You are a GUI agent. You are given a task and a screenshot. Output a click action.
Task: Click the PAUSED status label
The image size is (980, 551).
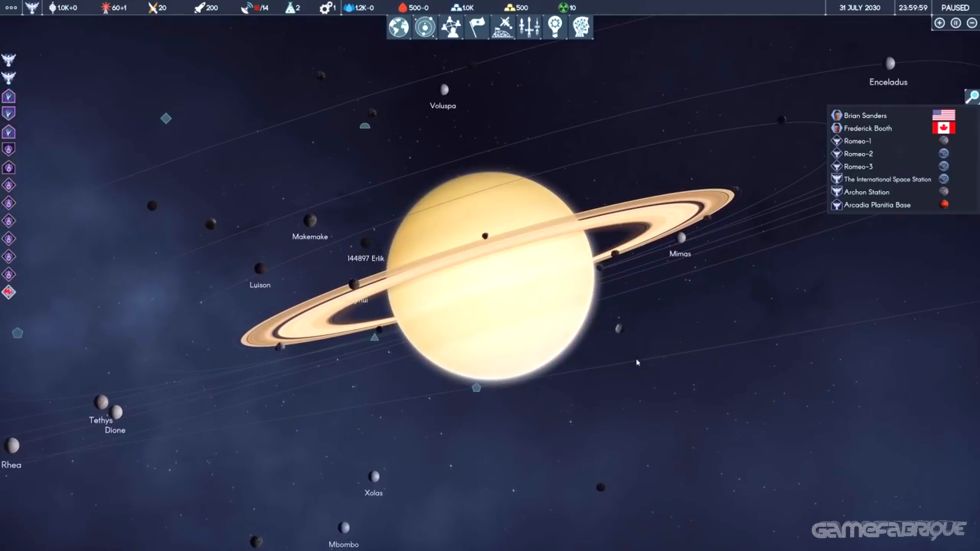coord(955,7)
